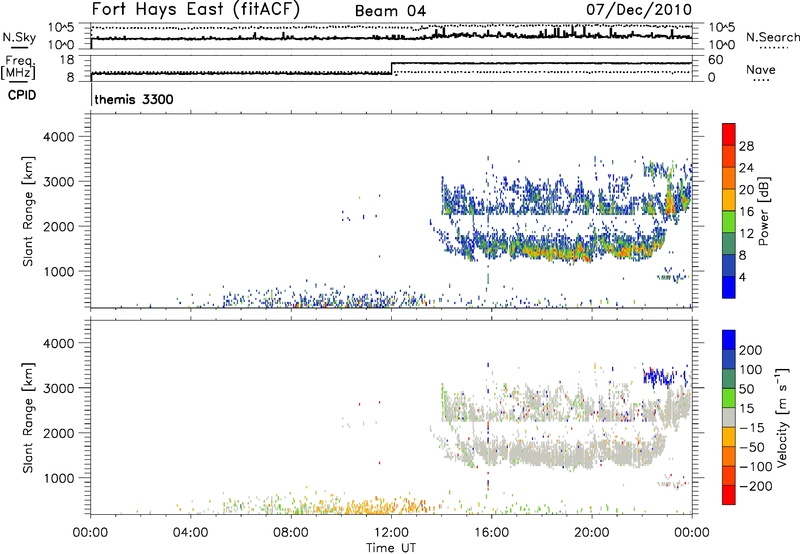Viewport: 800px width, 554px height.
Task: Click the 'Power [dB]' color bar label
Action: click(763, 211)
